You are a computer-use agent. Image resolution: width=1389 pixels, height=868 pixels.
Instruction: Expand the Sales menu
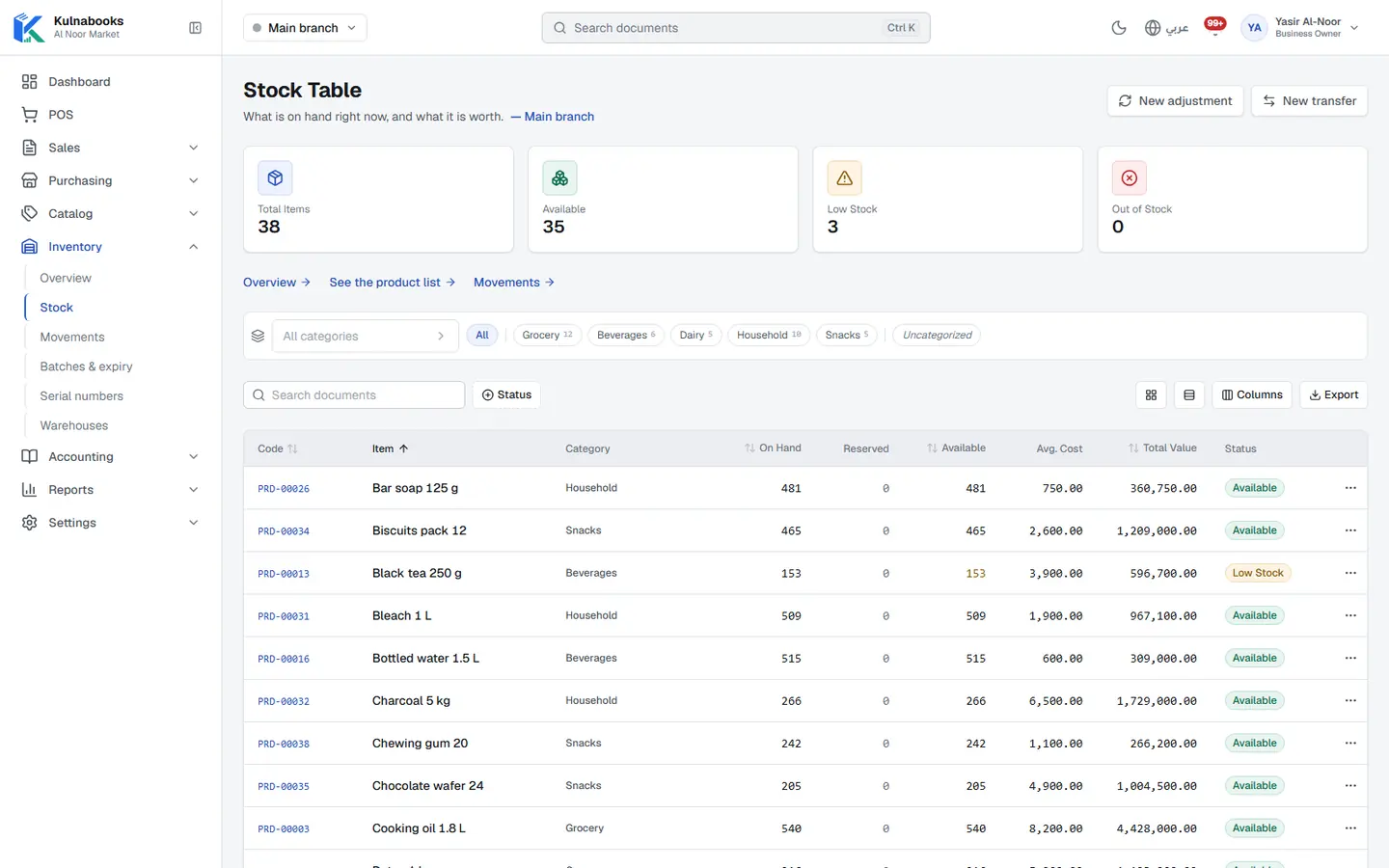[110, 148]
